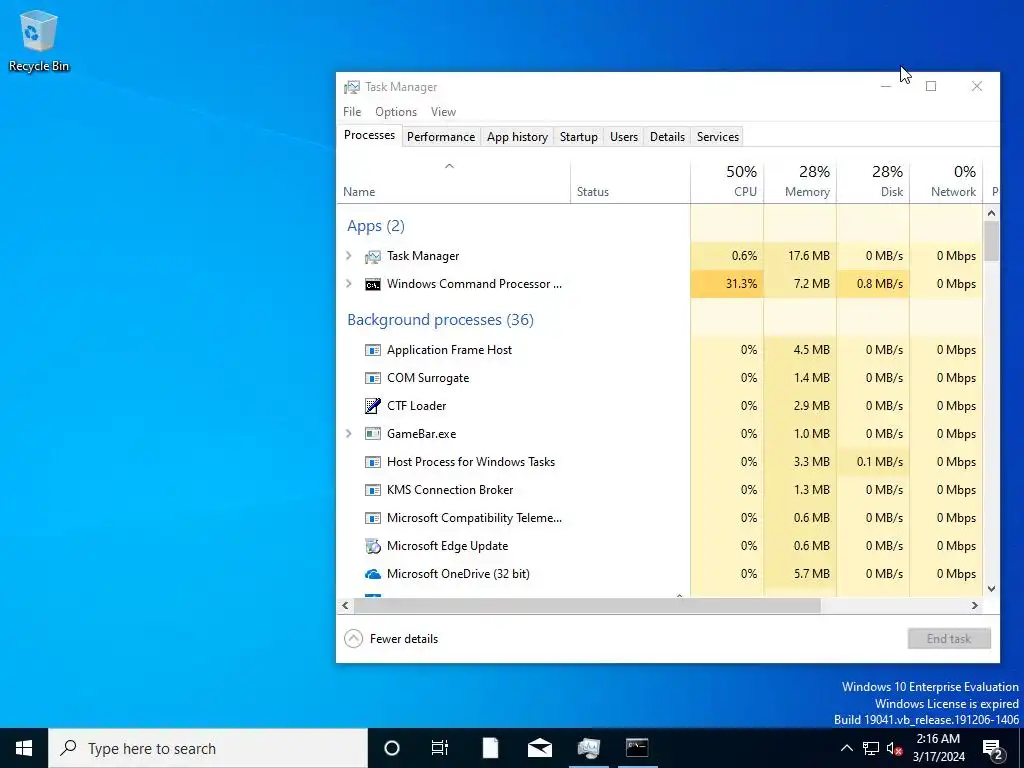Viewport: 1024px width, 768px height.
Task: Click the Cortana circle taskbar icon
Action: coord(392,748)
